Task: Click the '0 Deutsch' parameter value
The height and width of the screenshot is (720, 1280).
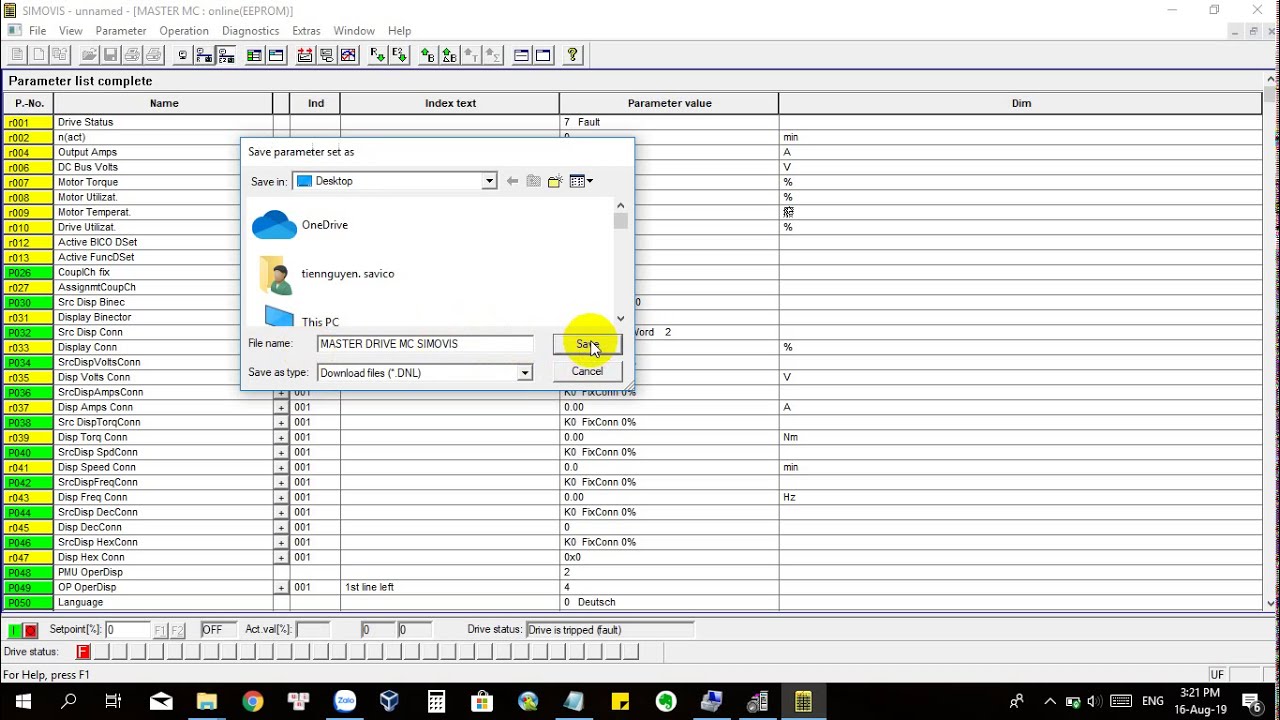Action: pyautogui.click(x=590, y=602)
